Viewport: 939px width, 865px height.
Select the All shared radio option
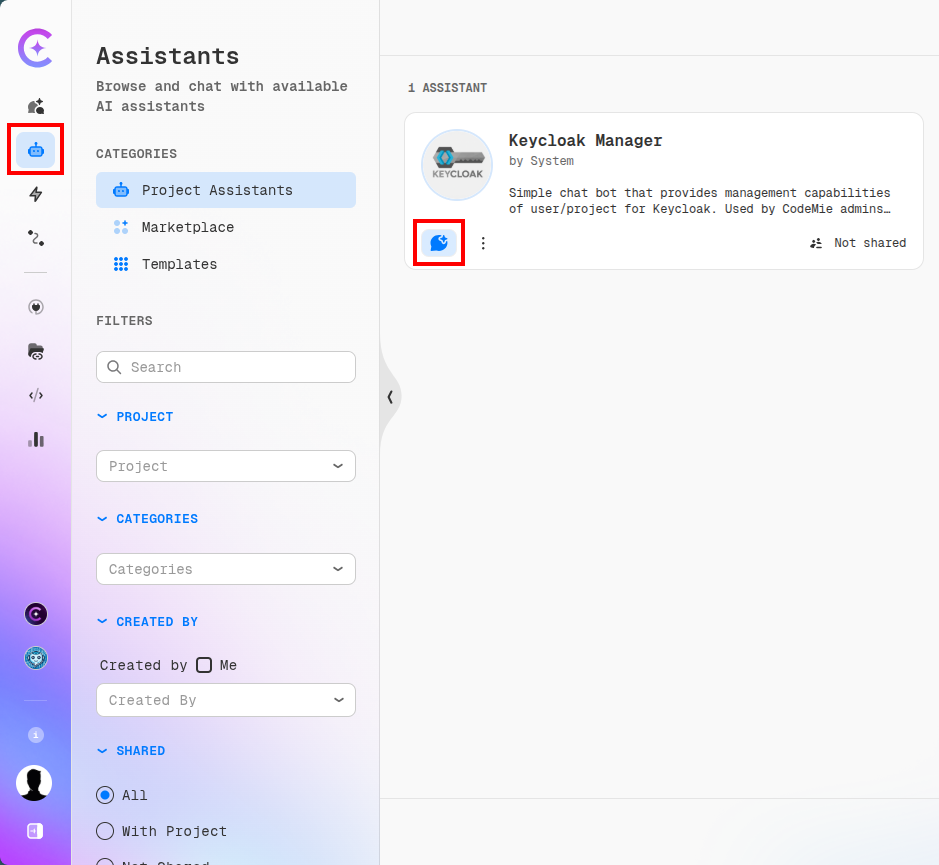105,795
